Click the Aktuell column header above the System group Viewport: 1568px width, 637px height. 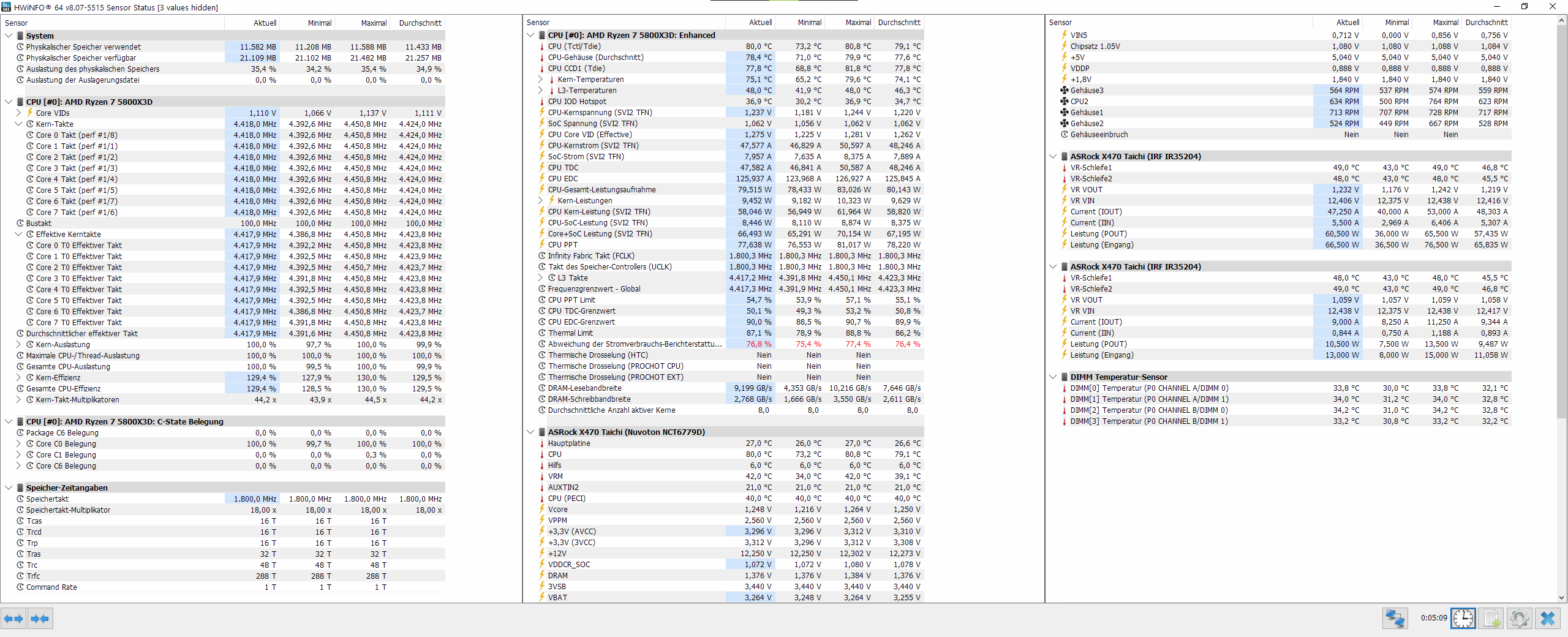252,23
